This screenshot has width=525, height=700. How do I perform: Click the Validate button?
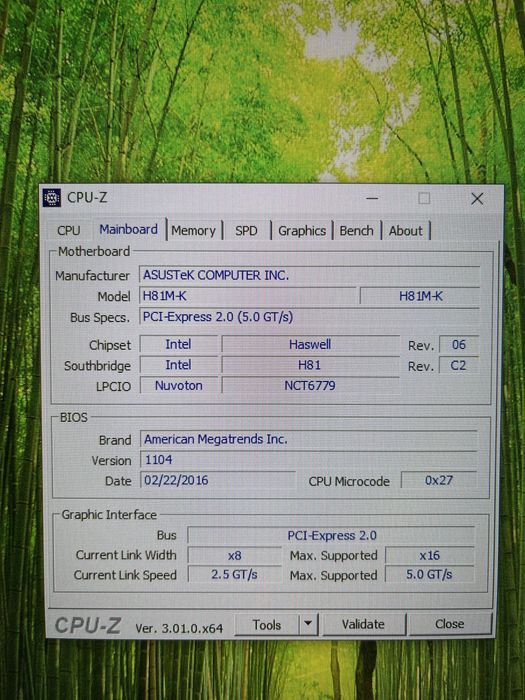pos(363,624)
